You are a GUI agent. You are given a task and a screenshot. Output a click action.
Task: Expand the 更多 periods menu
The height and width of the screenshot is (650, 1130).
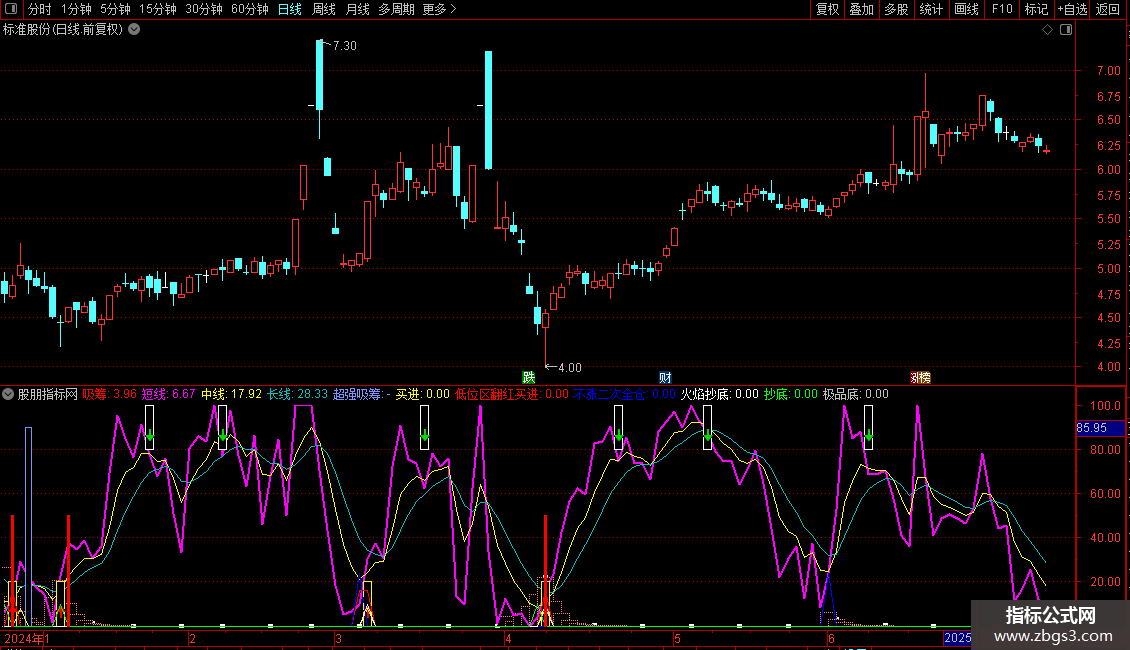point(440,9)
